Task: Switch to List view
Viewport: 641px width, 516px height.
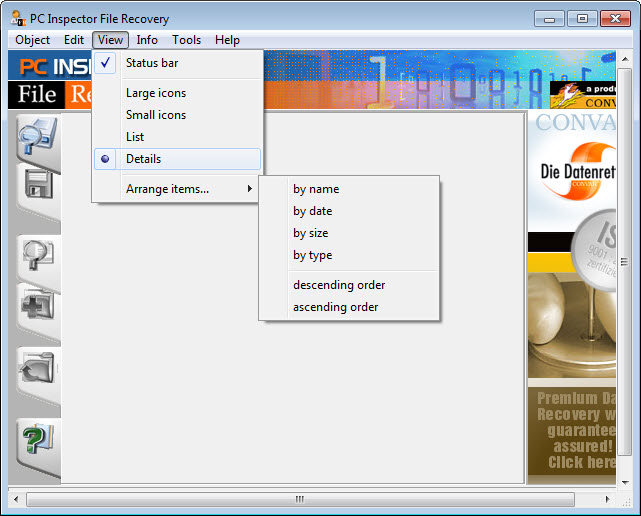Action: pos(177,137)
